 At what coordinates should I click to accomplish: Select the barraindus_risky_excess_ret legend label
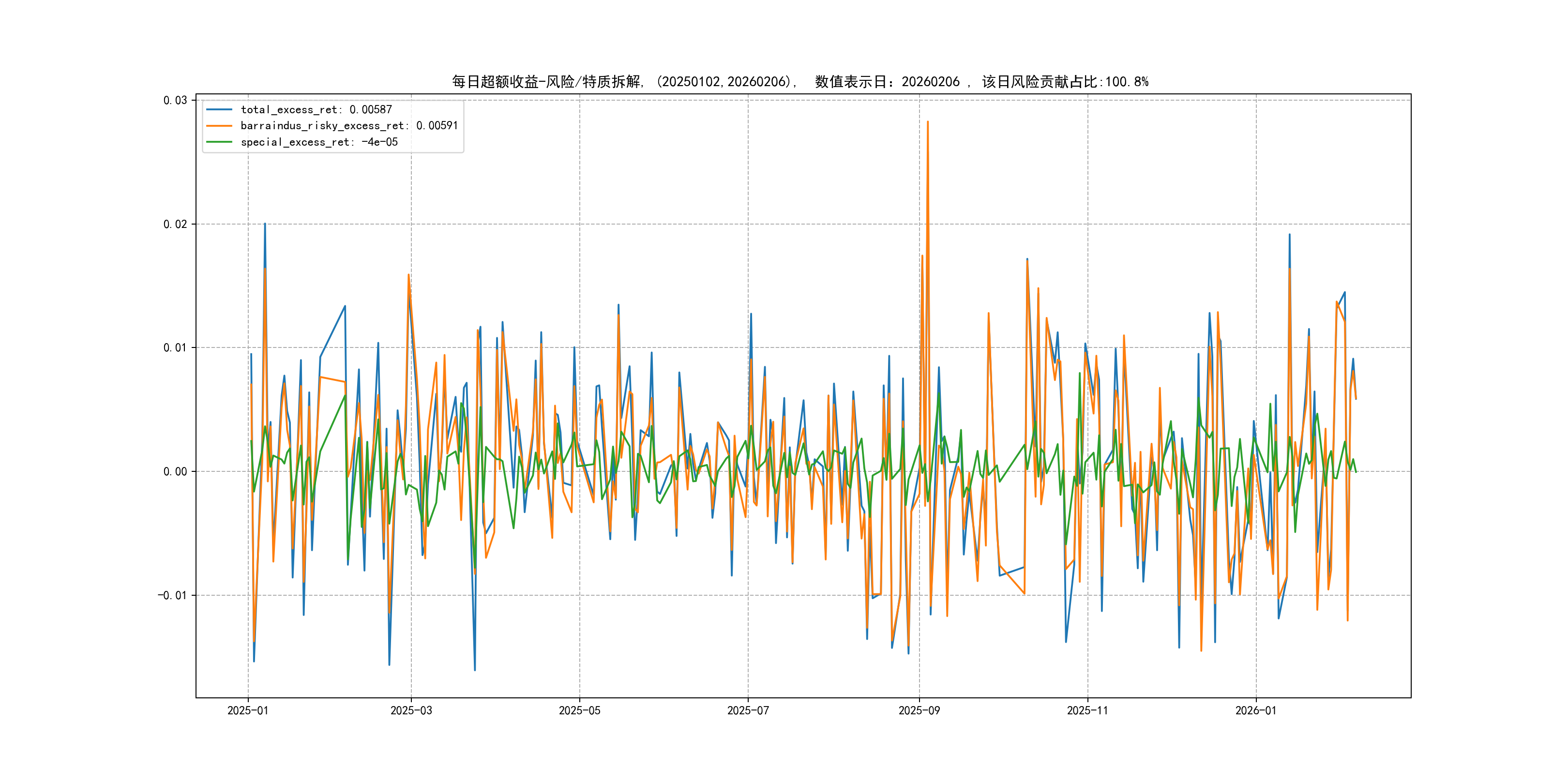click(349, 126)
